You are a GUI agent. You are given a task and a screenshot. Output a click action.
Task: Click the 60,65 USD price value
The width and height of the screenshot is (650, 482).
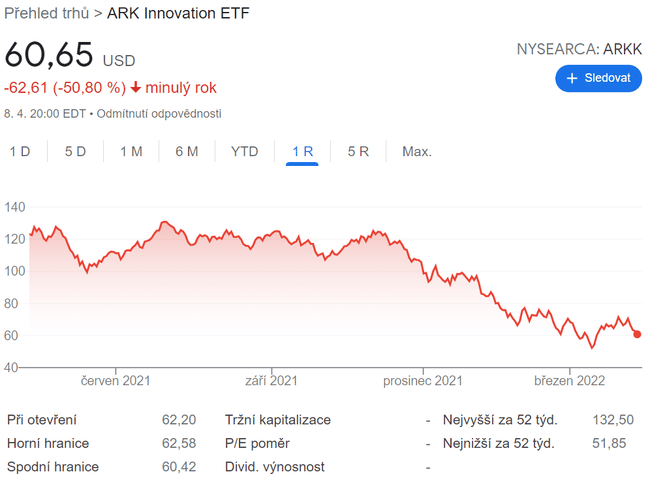[x=49, y=56]
